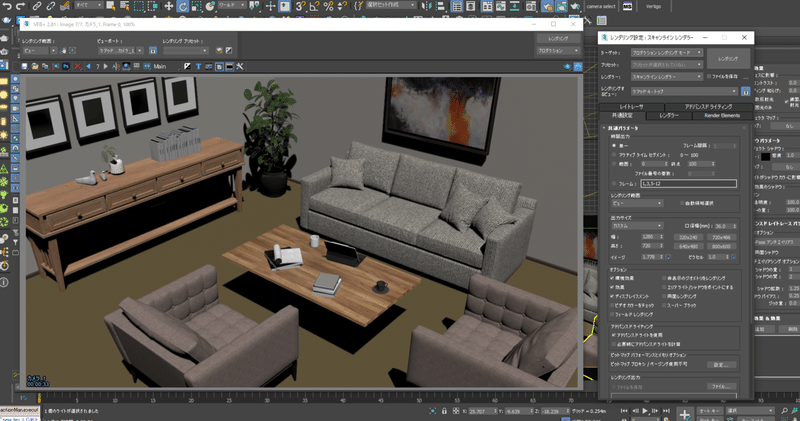800x421 pixels.
Task: Toggle A/B compare icon in VFB
Action: pyautogui.click(x=116, y=66)
